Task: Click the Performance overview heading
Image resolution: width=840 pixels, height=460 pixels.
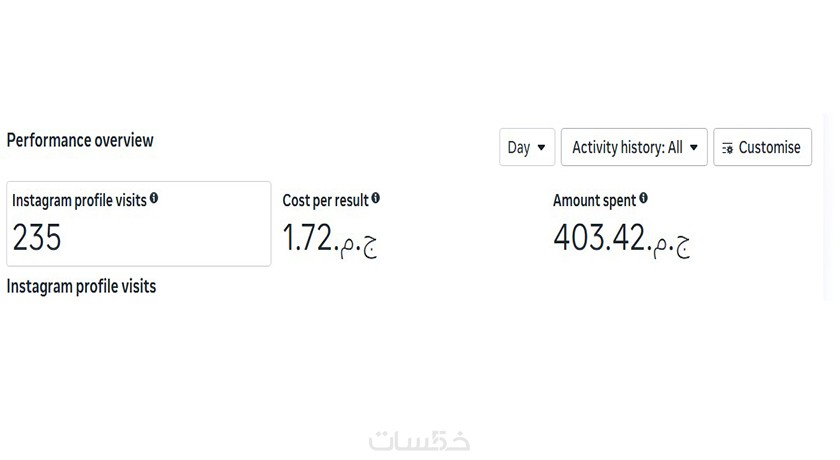Action: pyautogui.click(x=80, y=140)
